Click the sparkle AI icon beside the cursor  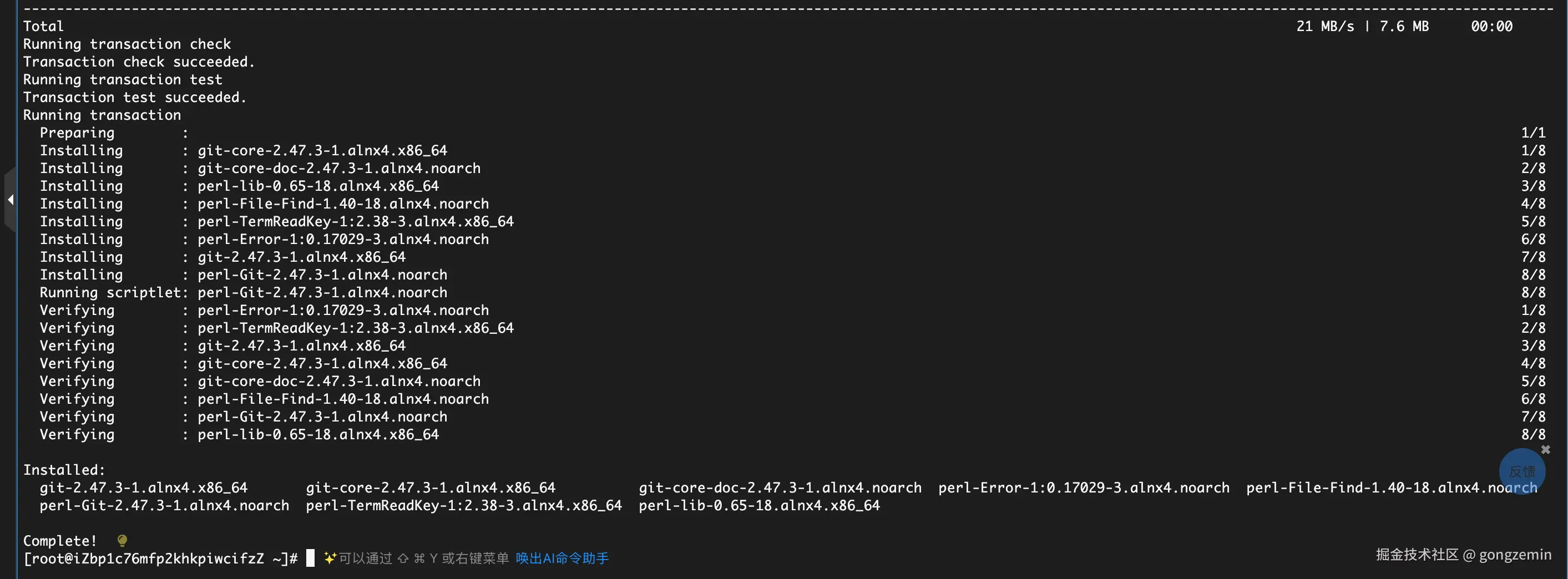pos(330,558)
